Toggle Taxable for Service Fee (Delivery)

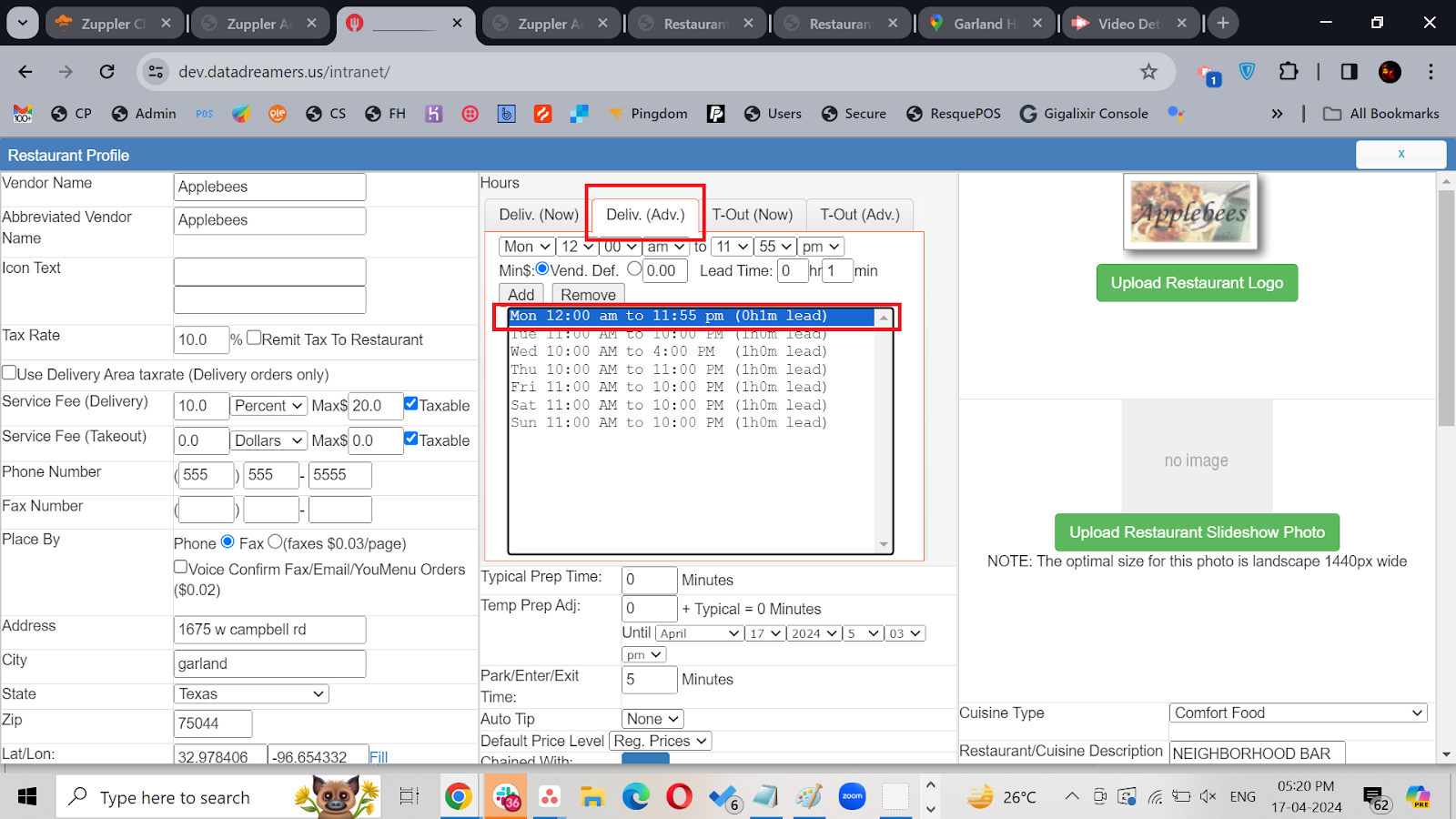(x=411, y=403)
